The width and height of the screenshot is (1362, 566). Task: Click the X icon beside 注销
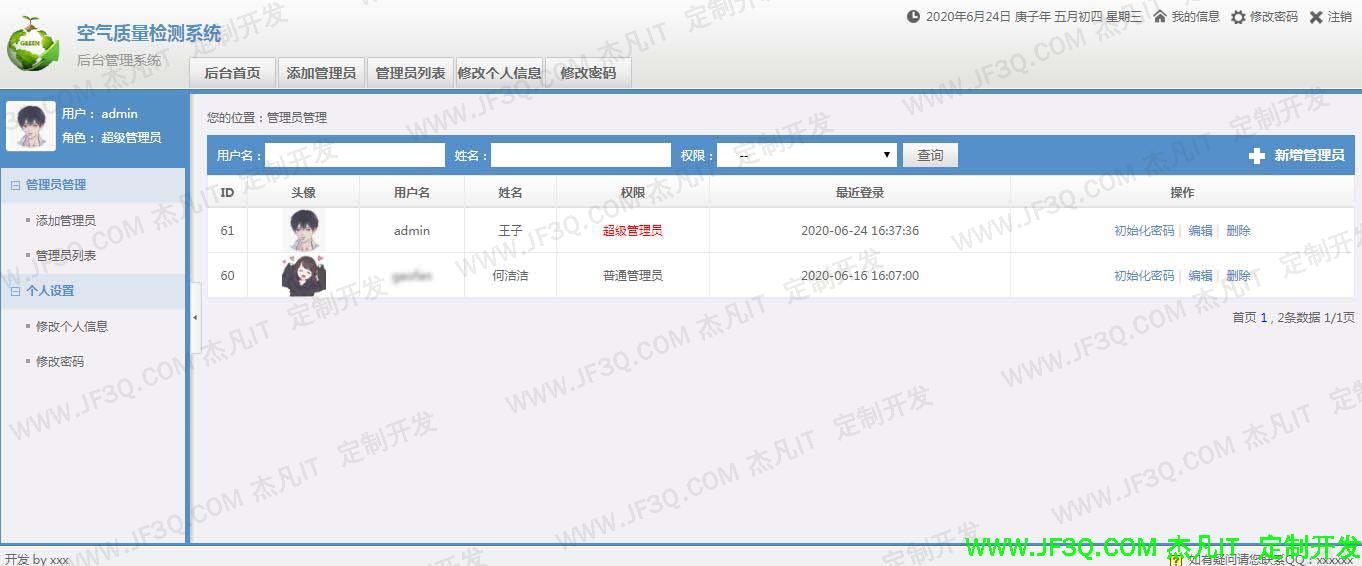tap(1316, 17)
